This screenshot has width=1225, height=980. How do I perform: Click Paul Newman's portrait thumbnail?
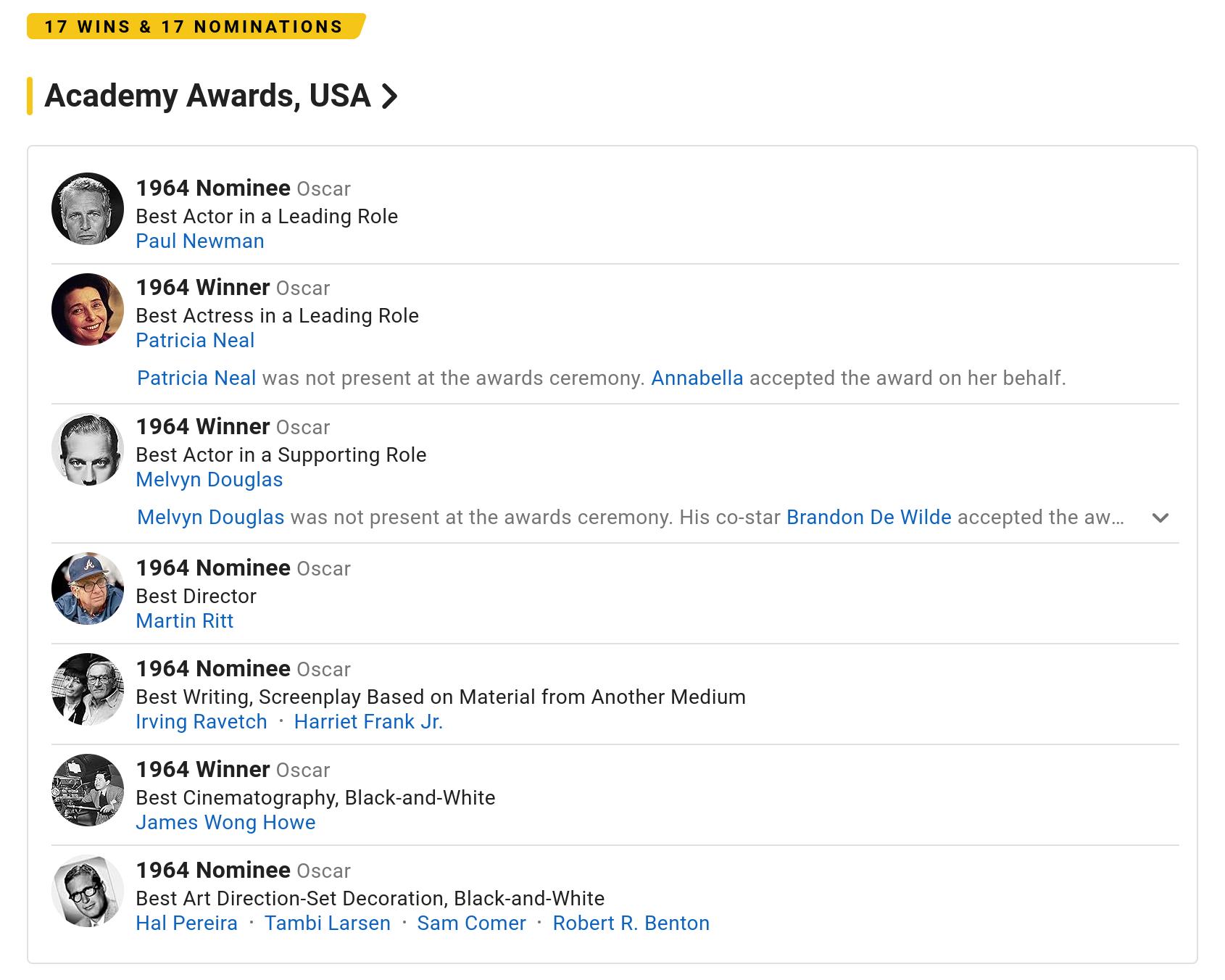click(88, 209)
